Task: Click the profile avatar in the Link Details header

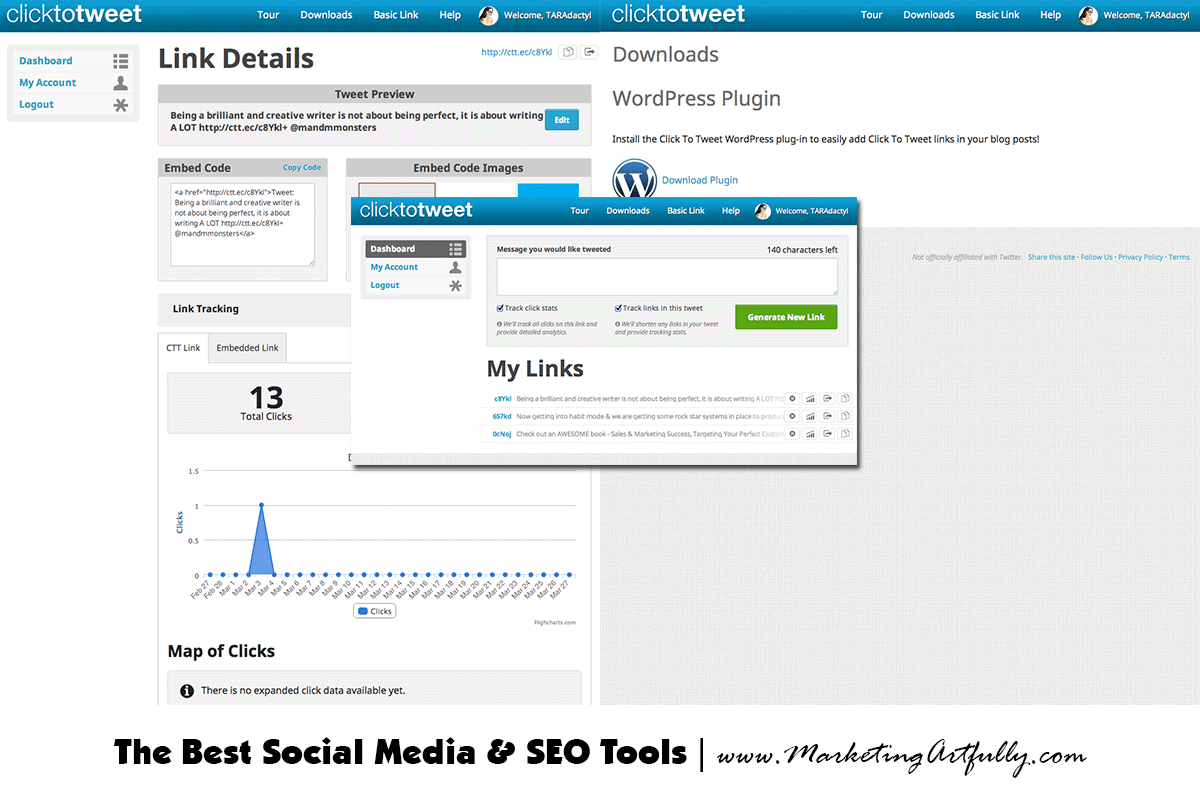Action: tap(488, 15)
